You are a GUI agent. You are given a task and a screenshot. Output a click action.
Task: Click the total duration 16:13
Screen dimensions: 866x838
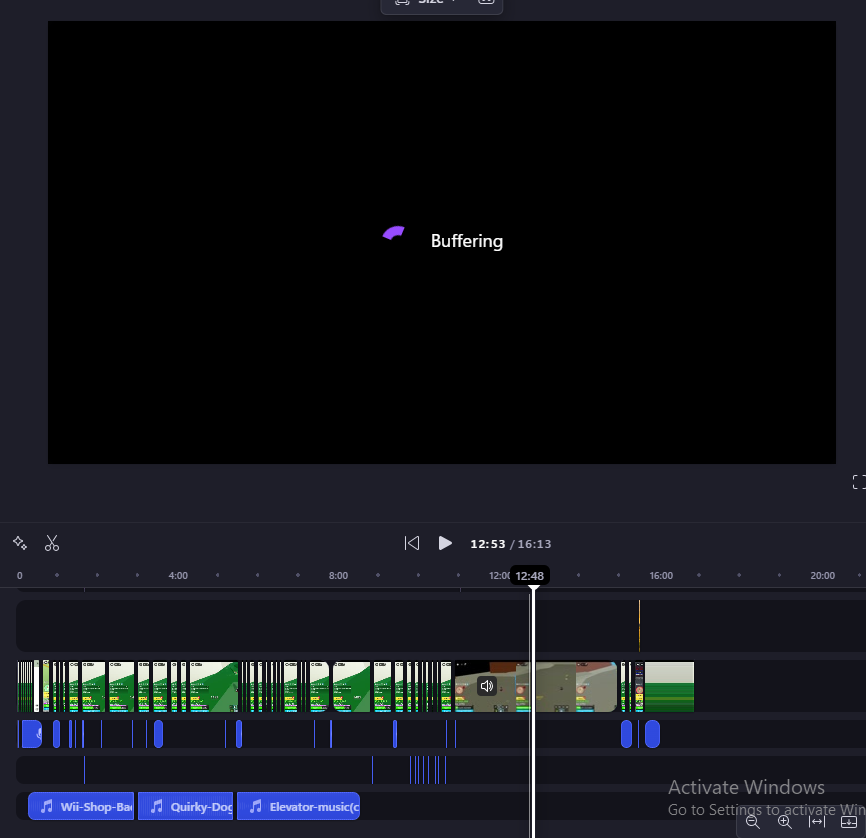534,544
